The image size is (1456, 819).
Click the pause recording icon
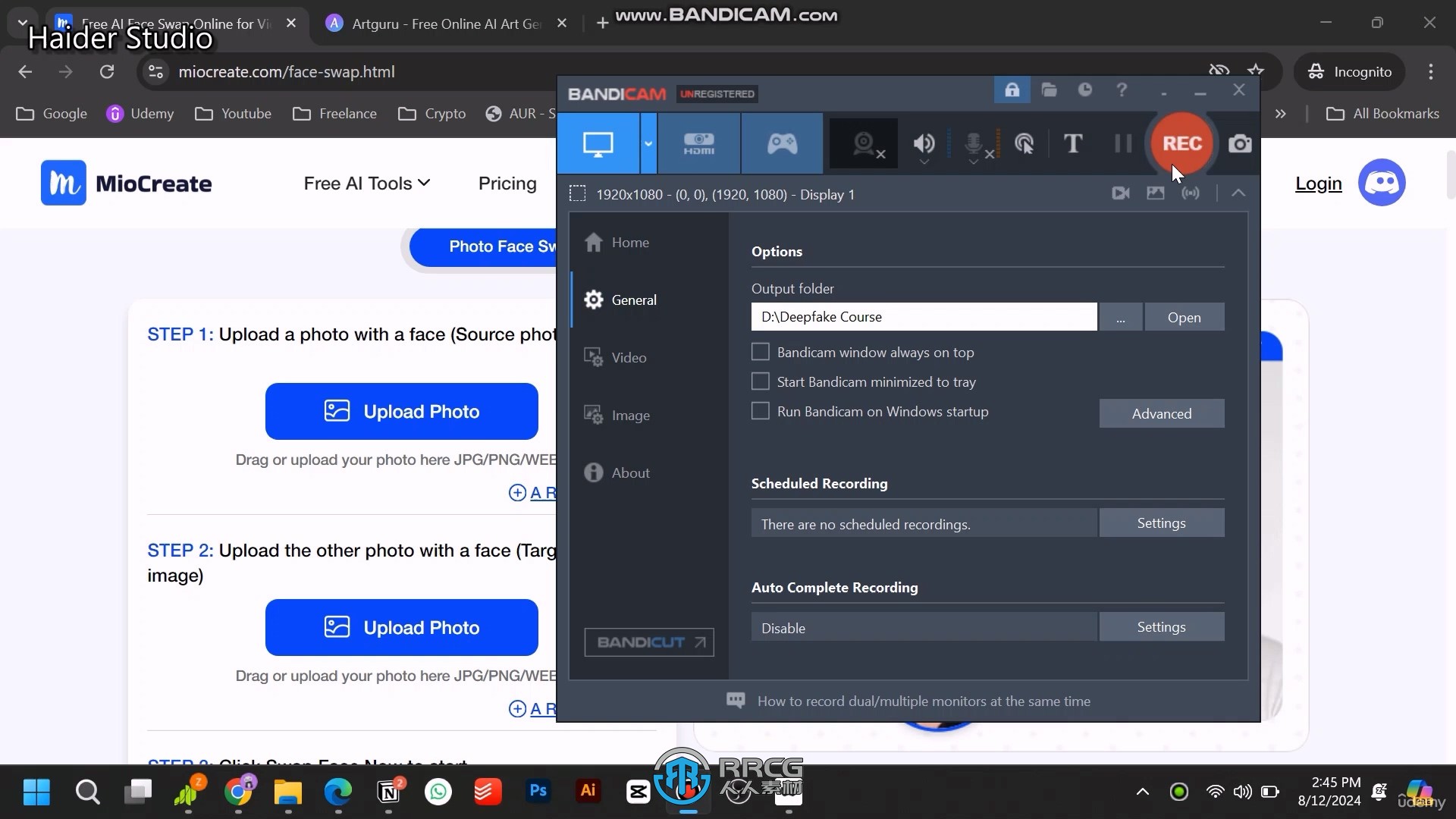click(1123, 143)
